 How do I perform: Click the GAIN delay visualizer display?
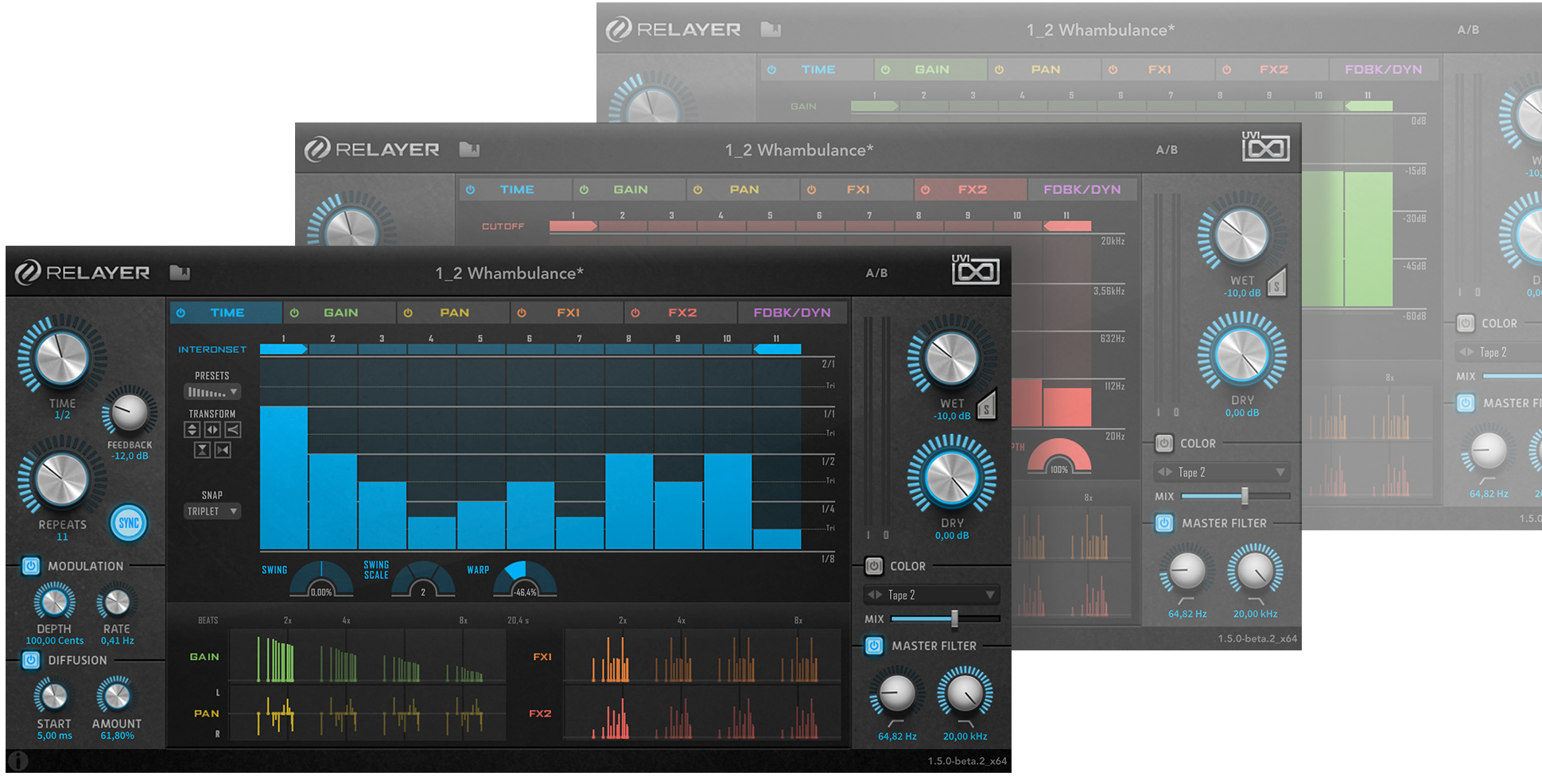coord(367,657)
